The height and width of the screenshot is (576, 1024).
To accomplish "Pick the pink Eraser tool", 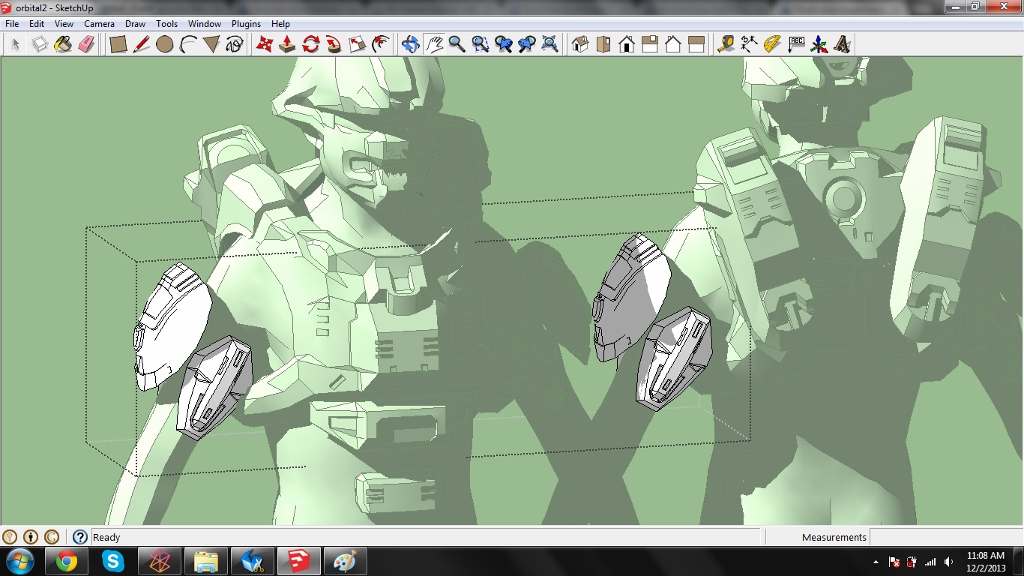I will coord(87,44).
